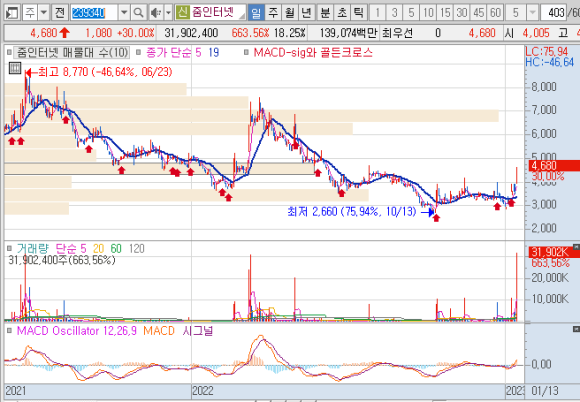This screenshot has width=580, height=402.
Task: Click the window layout icon at toolbar start
Action: [x=12, y=13]
